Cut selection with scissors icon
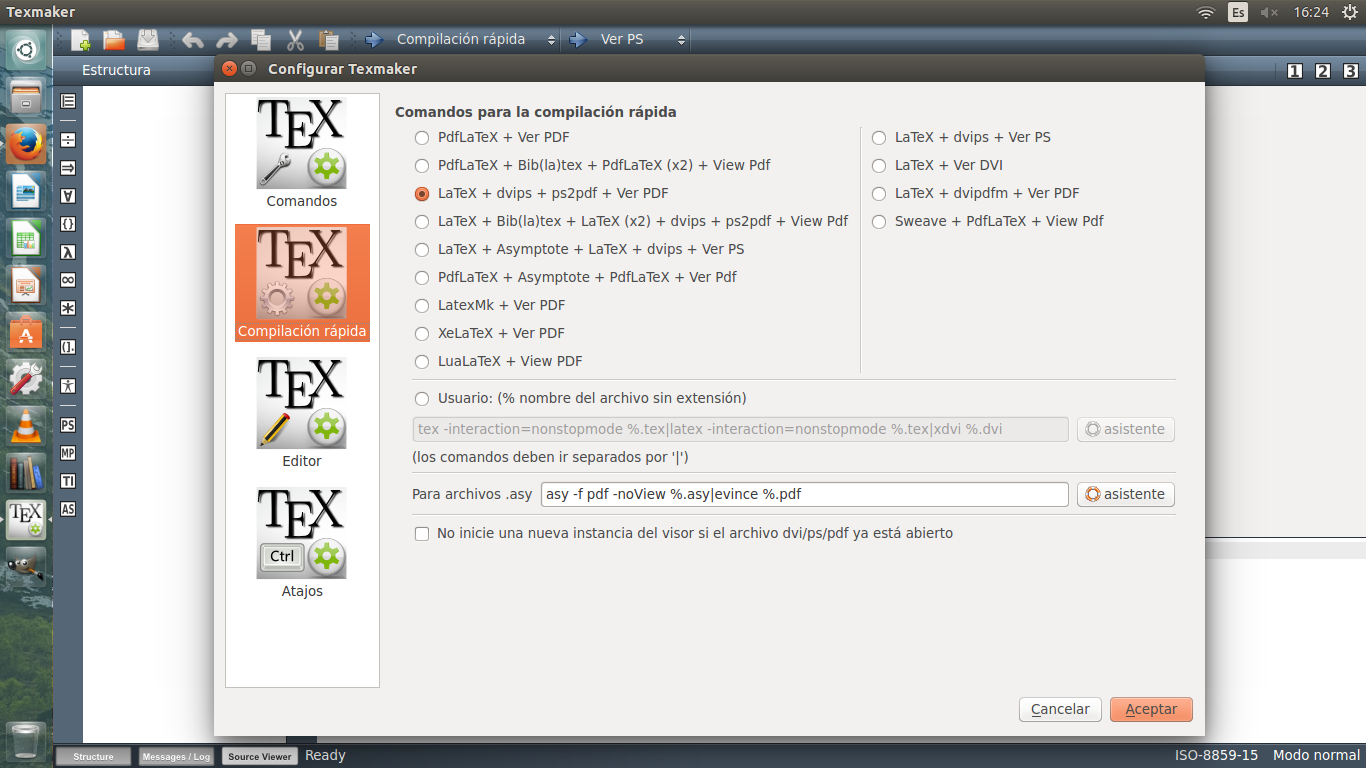Viewport: 1366px width, 768px height. (x=295, y=40)
